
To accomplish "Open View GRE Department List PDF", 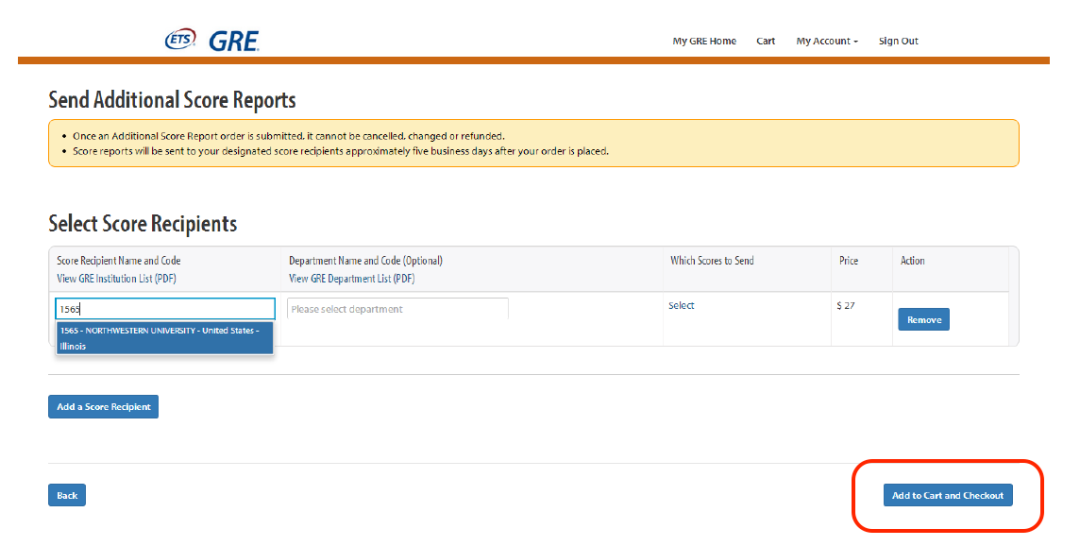I will pos(352,279).
